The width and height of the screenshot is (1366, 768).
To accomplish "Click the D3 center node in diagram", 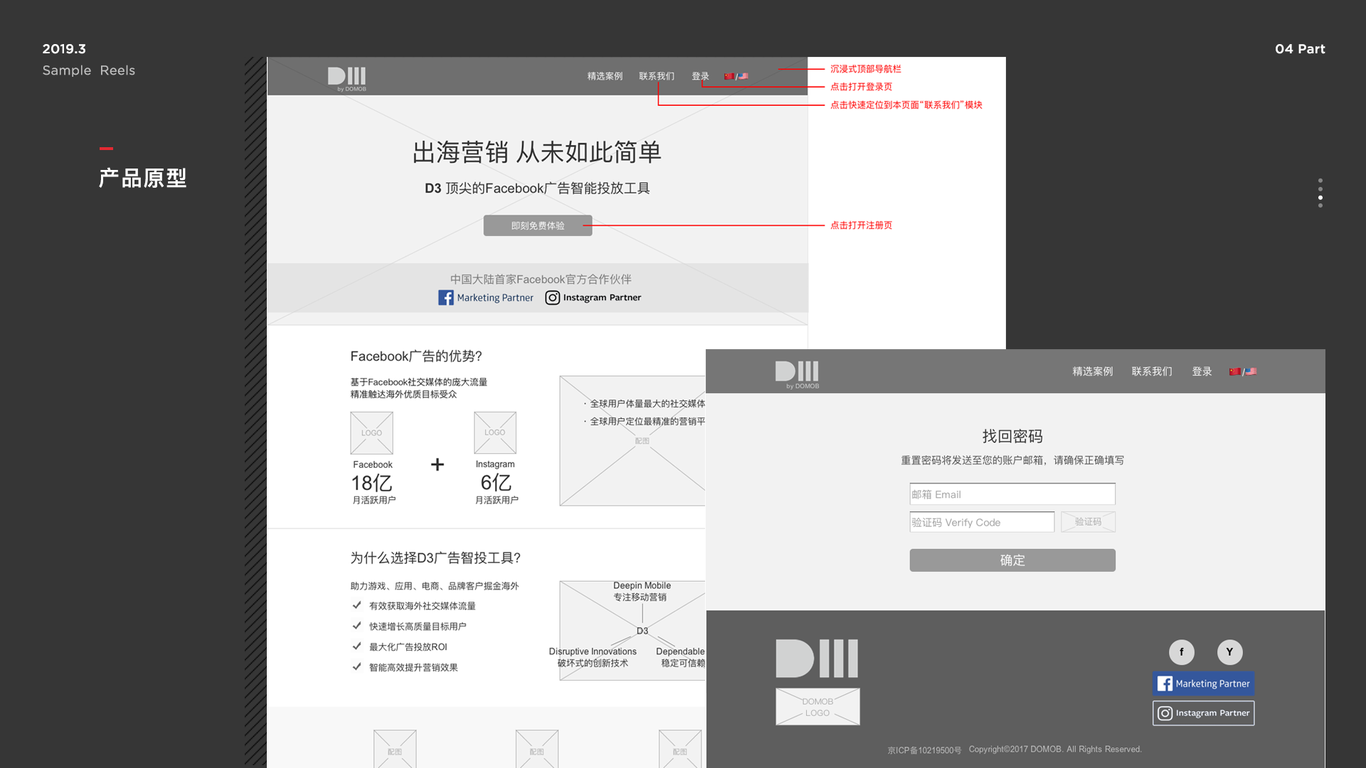I will click(642, 631).
